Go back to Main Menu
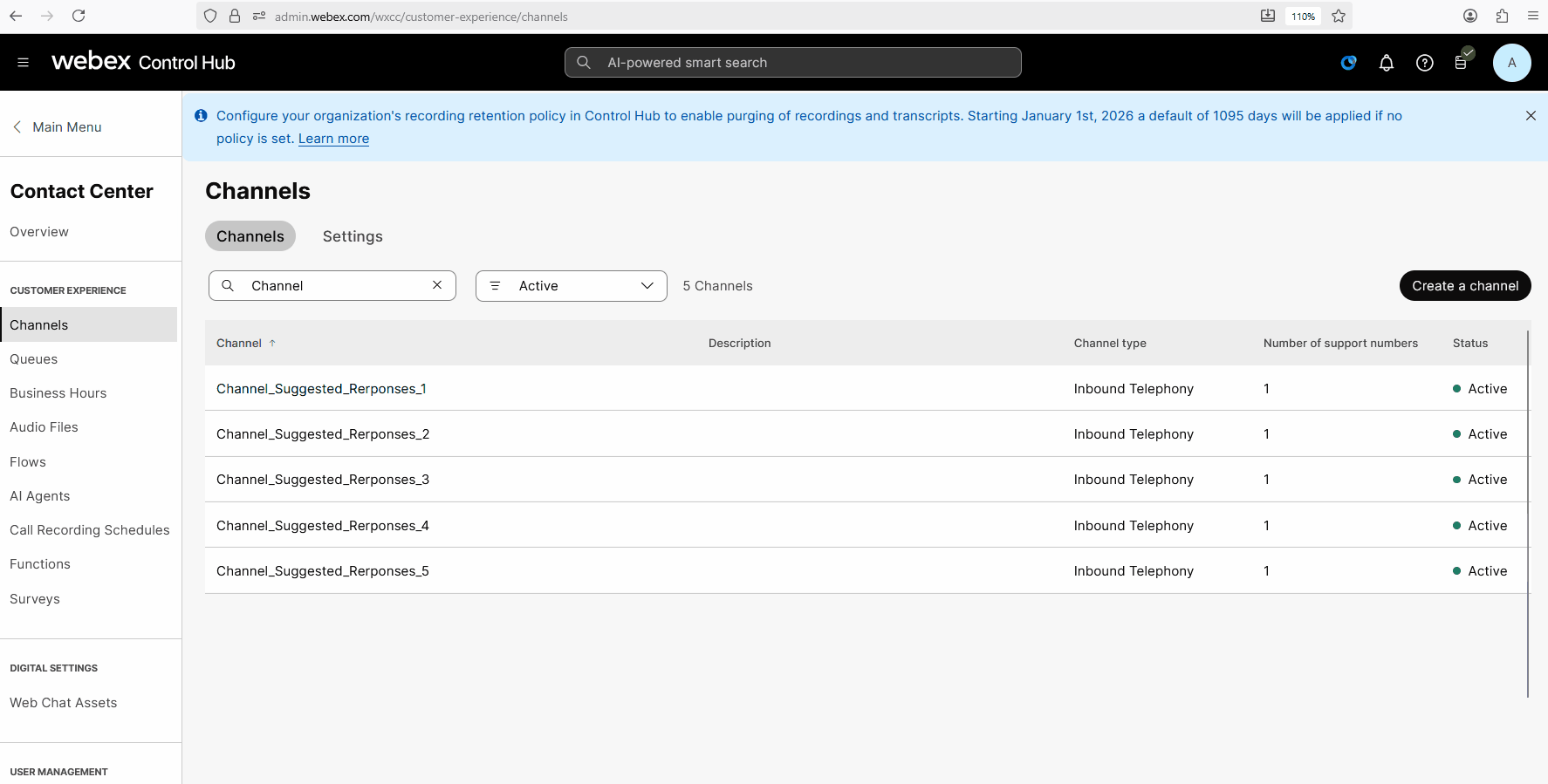 (58, 127)
